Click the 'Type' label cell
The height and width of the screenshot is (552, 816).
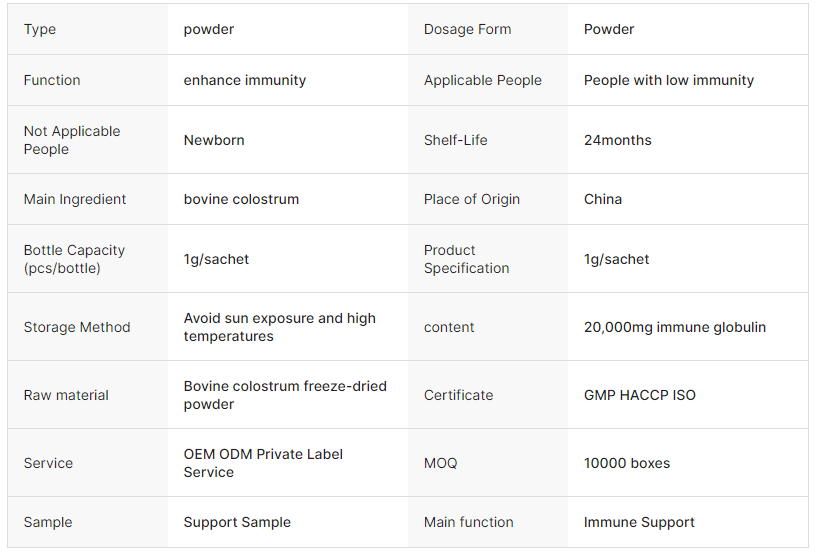(x=40, y=30)
